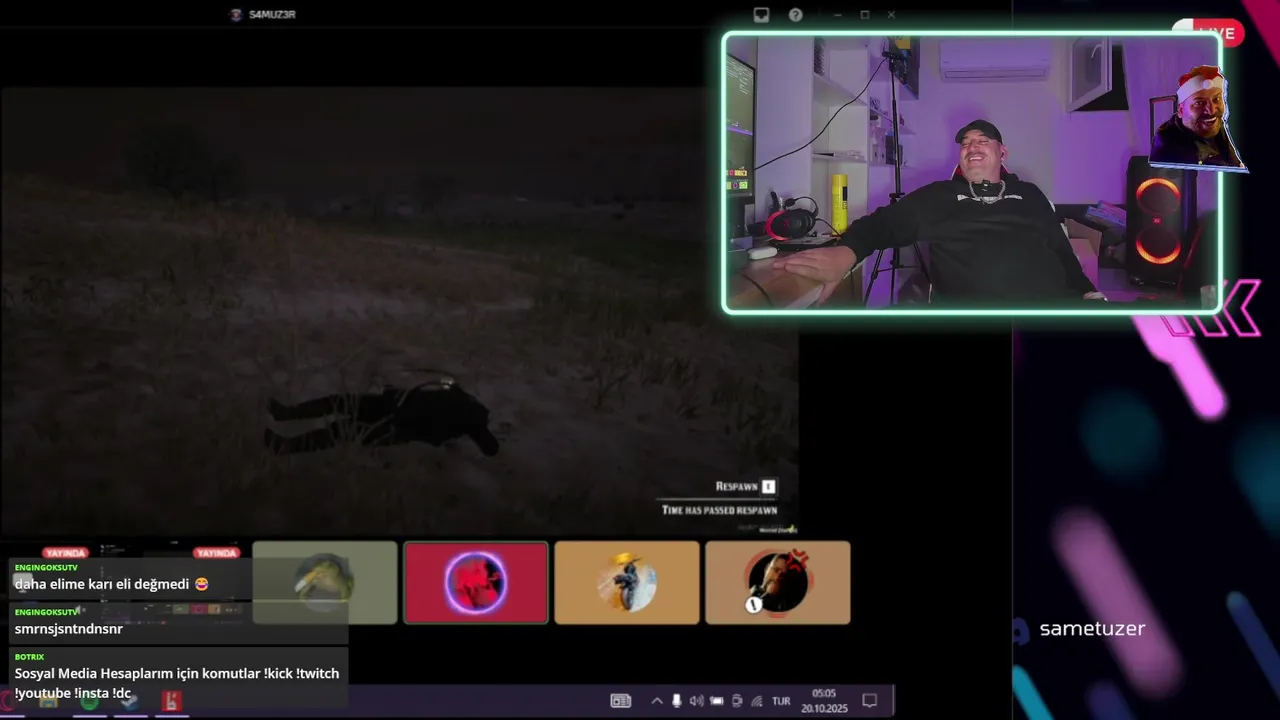The image size is (1280, 720).
Task: Click the Santa-hat avatar cutout
Action: (x=1198, y=118)
